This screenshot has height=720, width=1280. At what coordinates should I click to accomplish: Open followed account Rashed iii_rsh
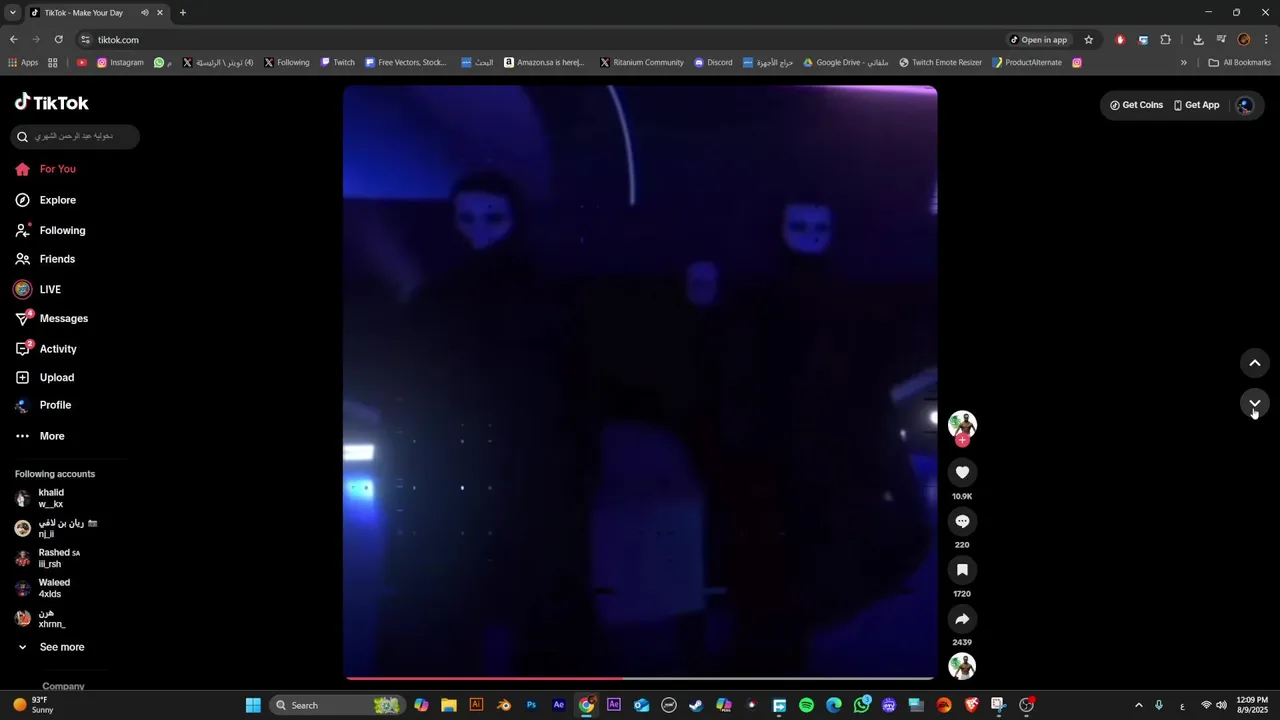pyautogui.click(x=48, y=558)
